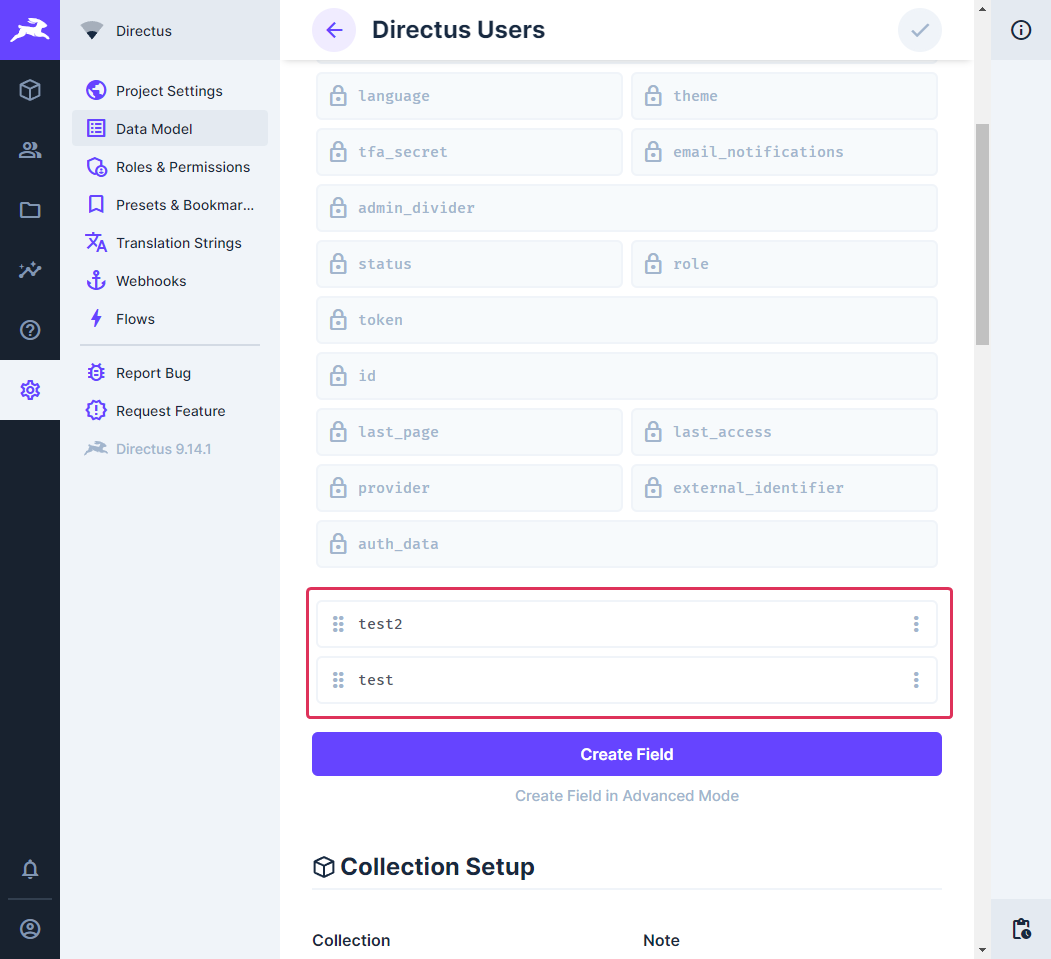Click the Directus rabbit logo
Viewport: 1051px width, 959px height.
click(x=29, y=30)
